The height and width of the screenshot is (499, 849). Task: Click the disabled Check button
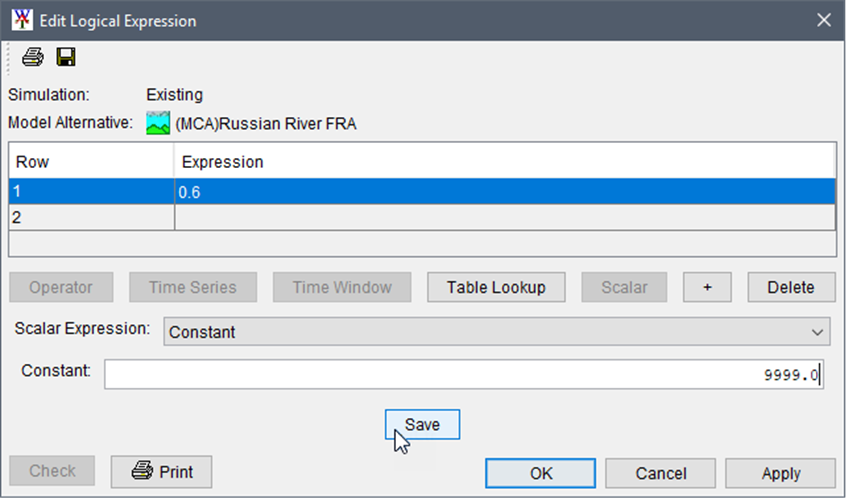tap(52, 471)
